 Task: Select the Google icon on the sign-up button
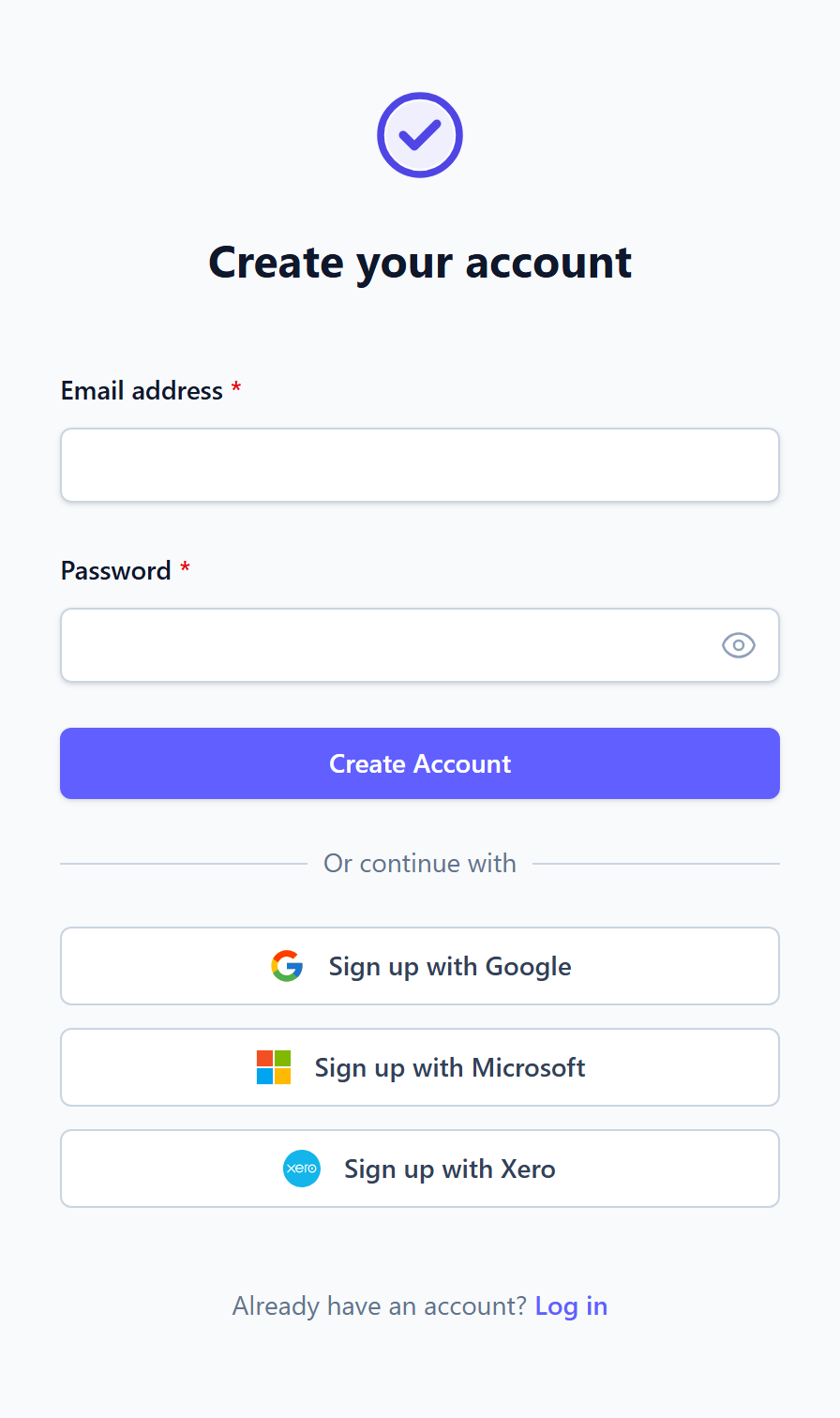288,966
